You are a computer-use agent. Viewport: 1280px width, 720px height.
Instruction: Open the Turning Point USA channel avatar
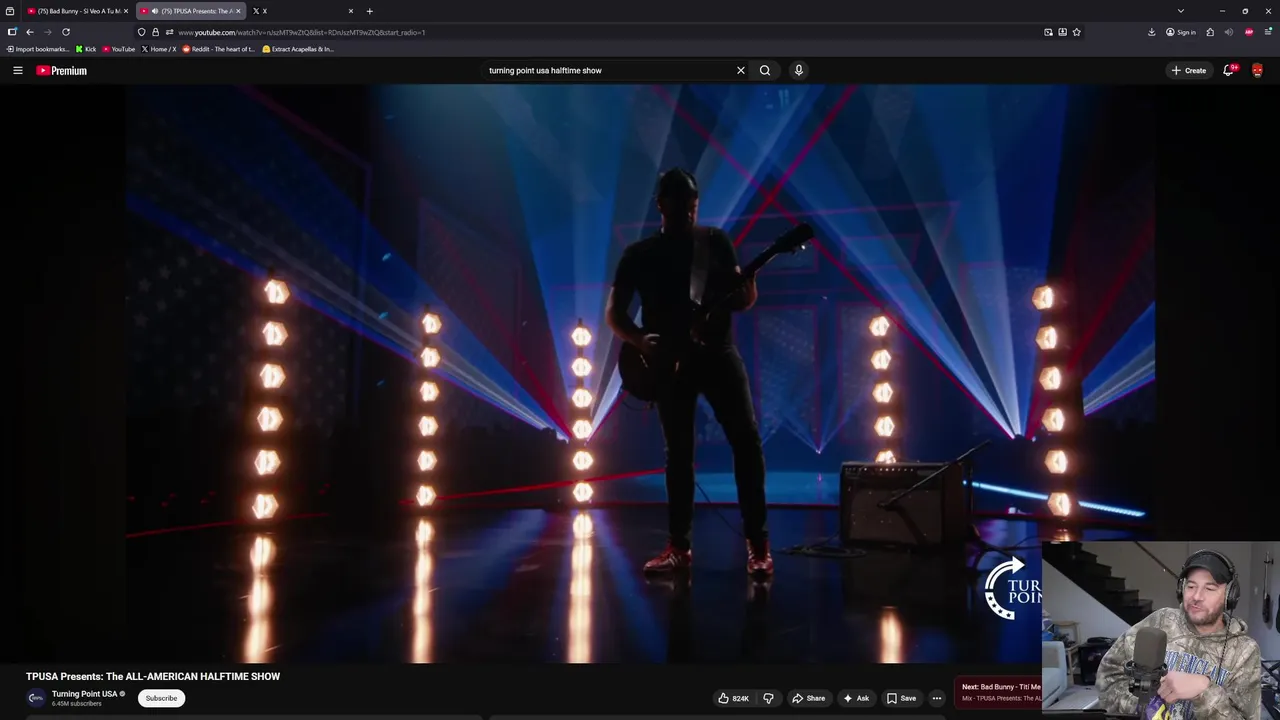click(x=36, y=698)
